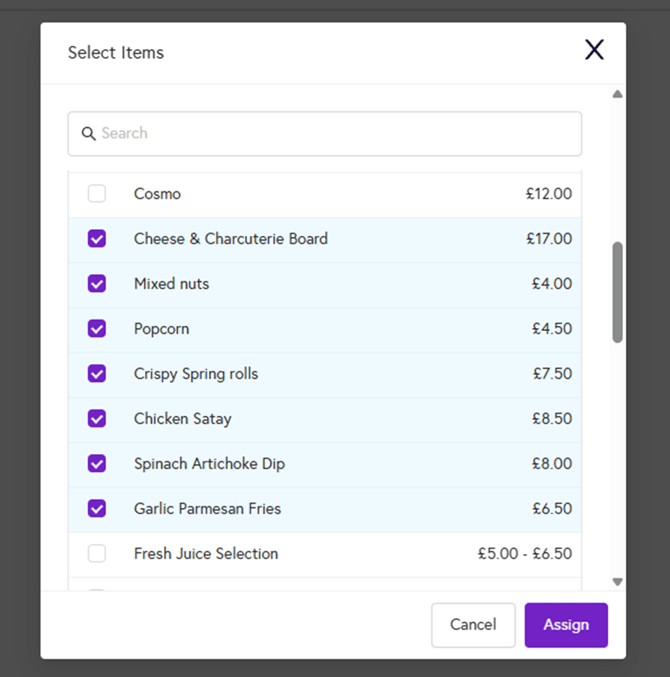Tick the Fresh Juice Selection checkbox
The image size is (670, 677).
(x=97, y=554)
